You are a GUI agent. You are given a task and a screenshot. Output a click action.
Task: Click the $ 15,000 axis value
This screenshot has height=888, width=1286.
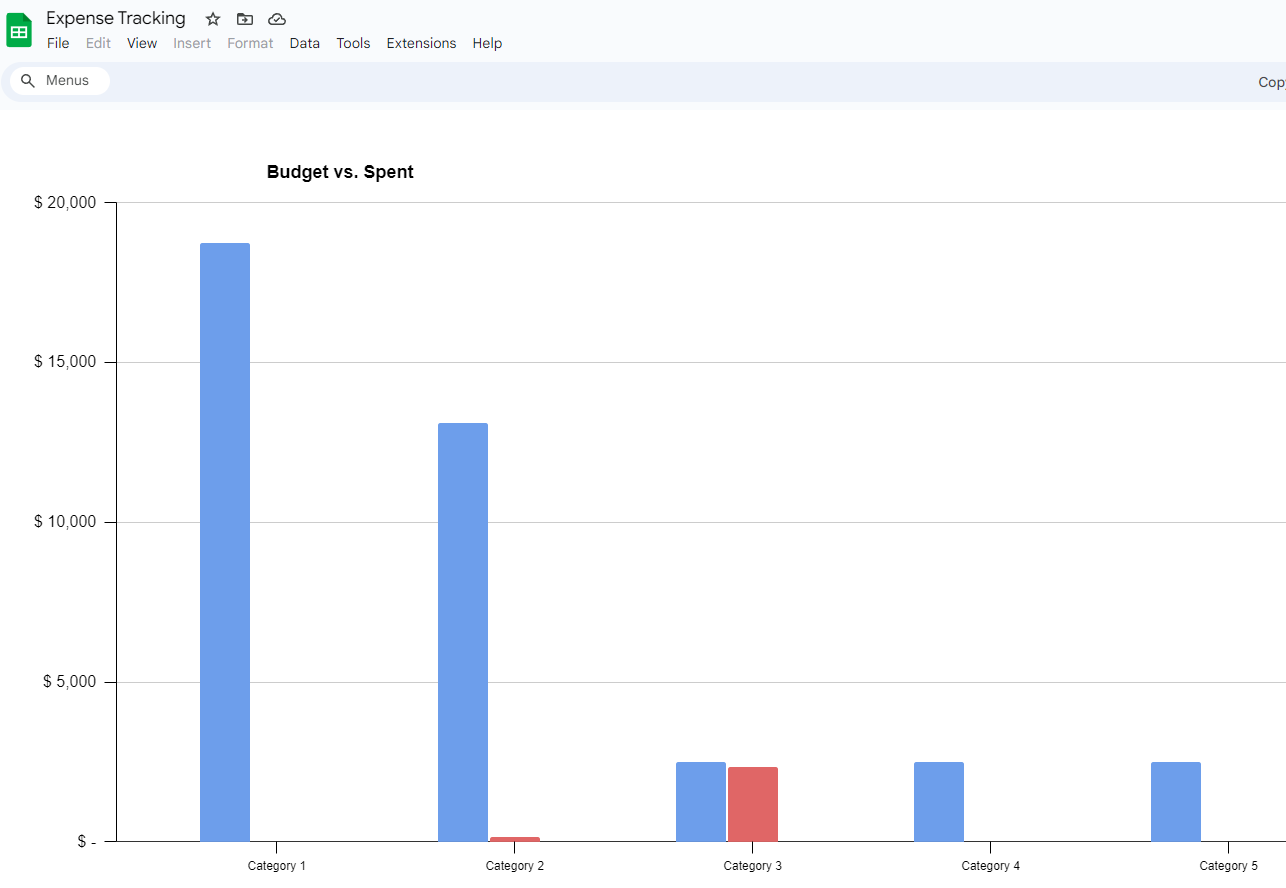click(65, 362)
